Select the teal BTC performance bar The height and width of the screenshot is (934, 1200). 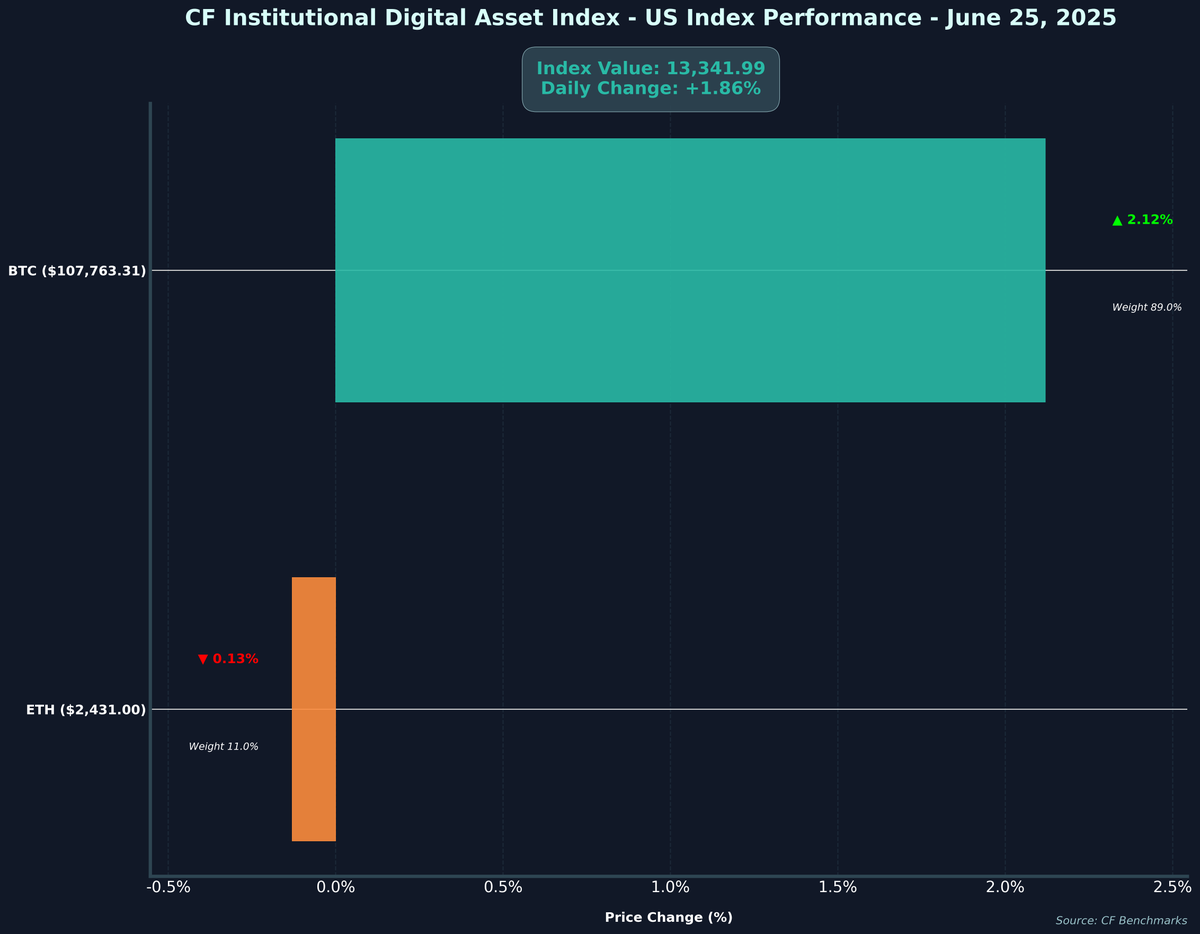(x=690, y=270)
